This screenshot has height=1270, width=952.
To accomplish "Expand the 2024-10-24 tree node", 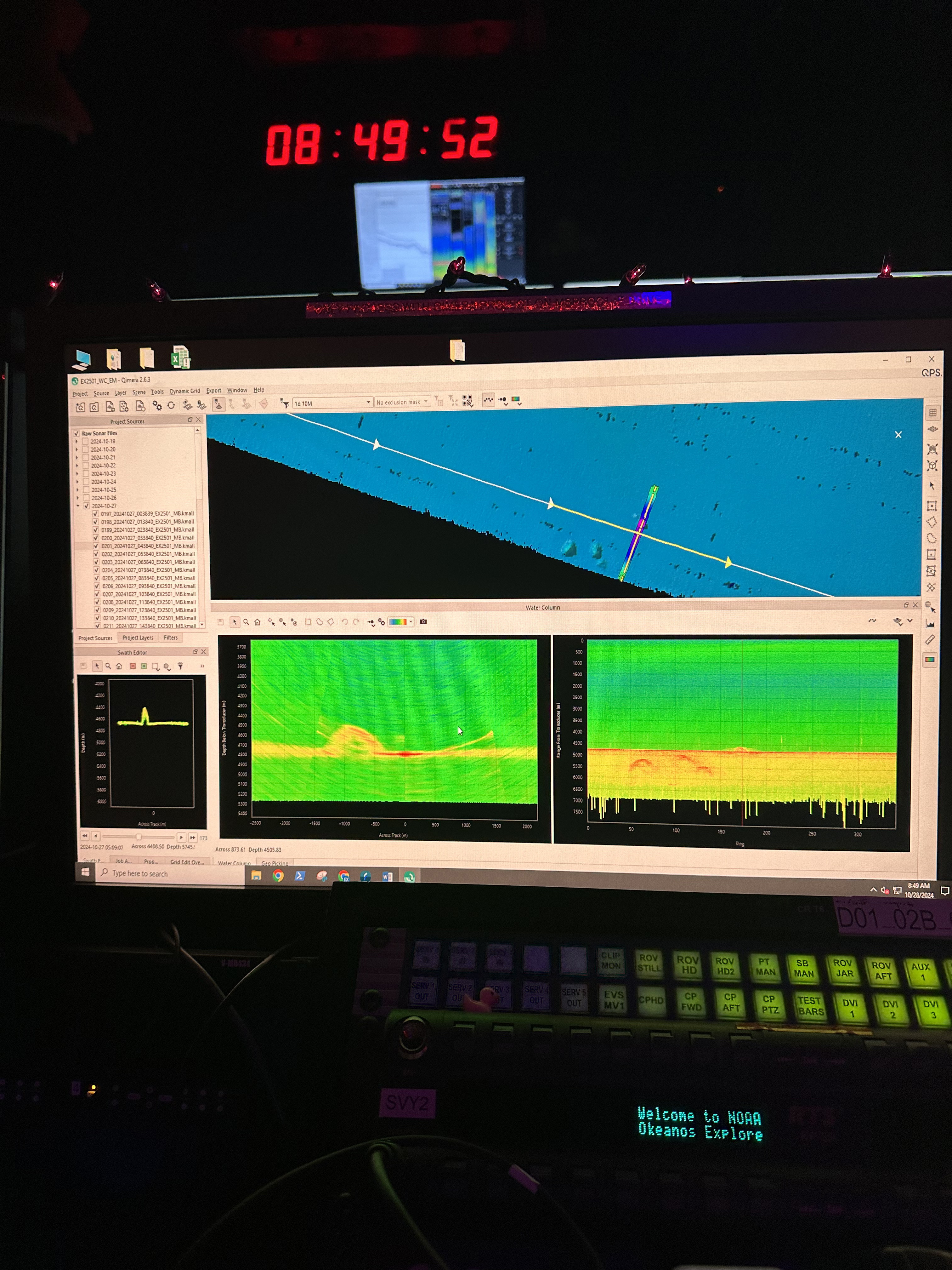I will pos(77,482).
